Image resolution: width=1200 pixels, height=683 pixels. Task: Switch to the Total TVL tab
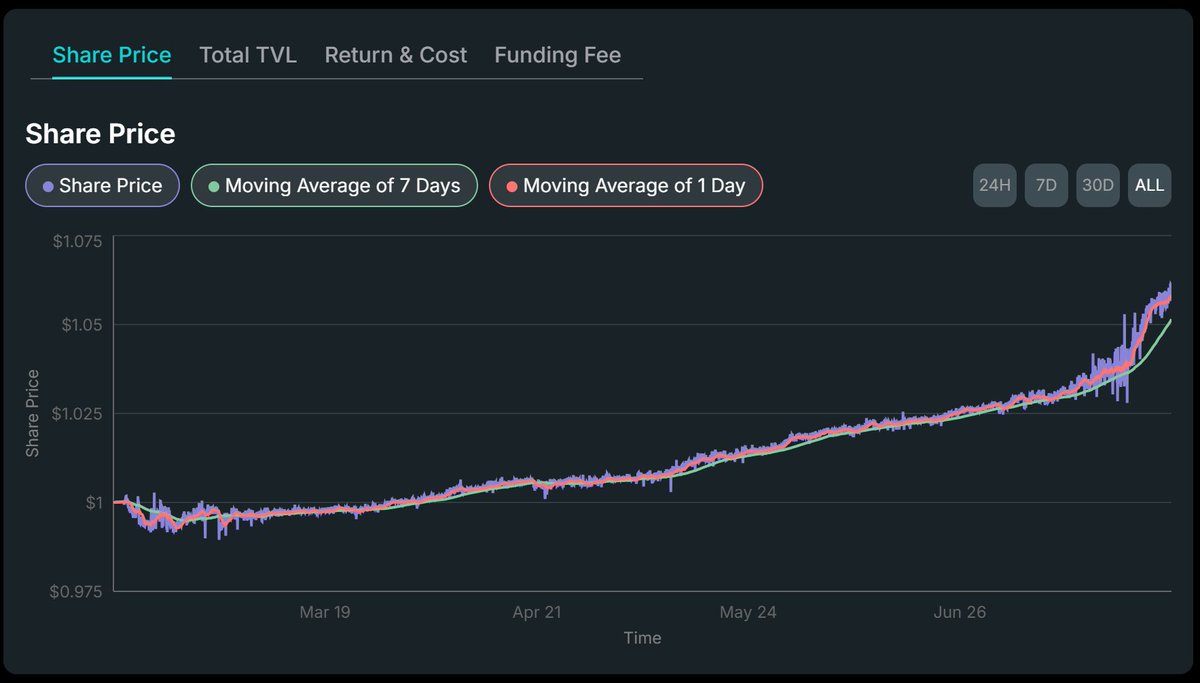tap(248, 55)
